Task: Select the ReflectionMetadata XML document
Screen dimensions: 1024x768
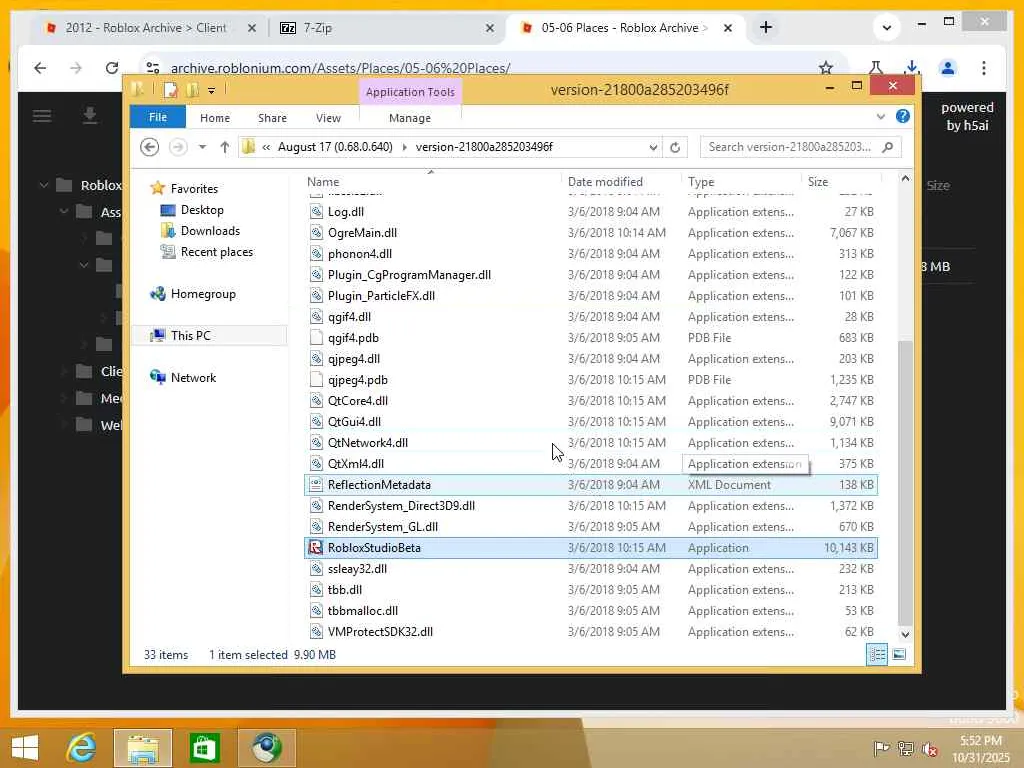Action: click(590, 485)
